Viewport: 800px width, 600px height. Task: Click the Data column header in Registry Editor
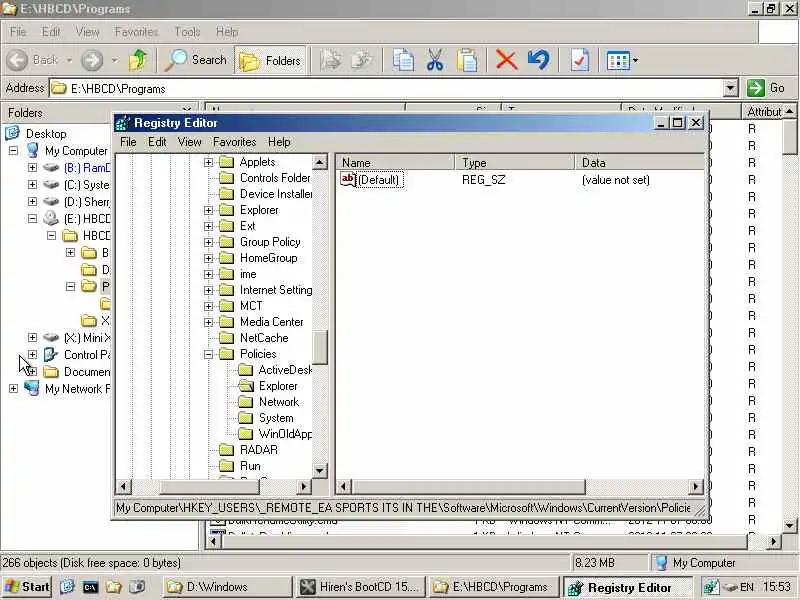click(x=640, y=163)
